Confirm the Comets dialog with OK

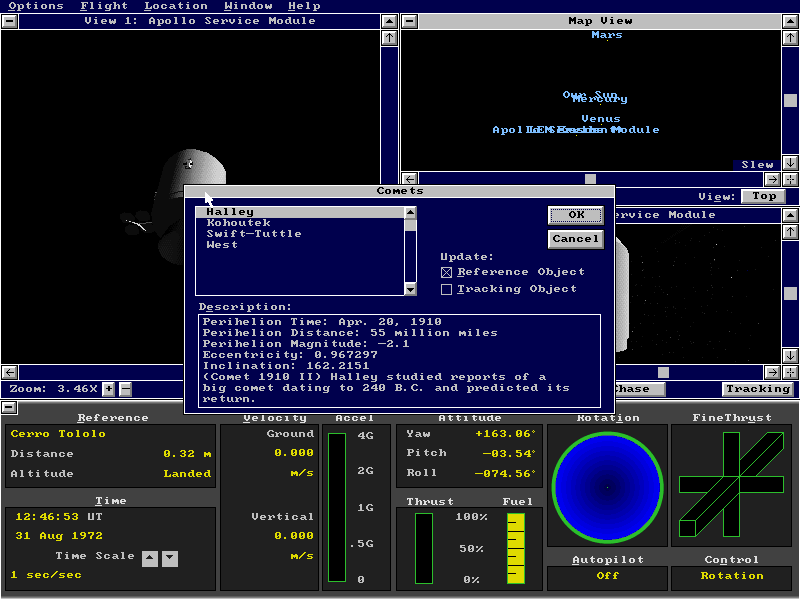click(x=576, y=215)
